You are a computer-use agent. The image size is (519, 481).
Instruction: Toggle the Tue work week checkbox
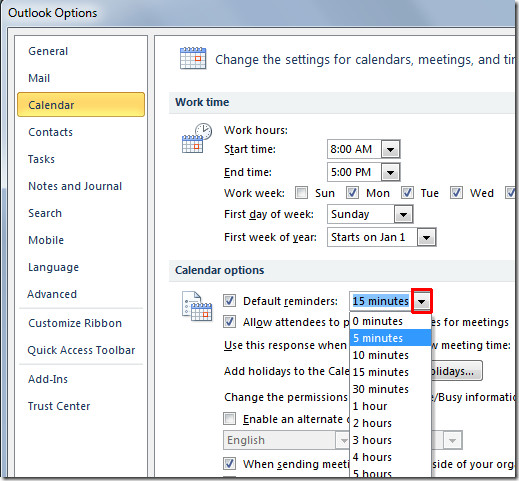[407, 193]
